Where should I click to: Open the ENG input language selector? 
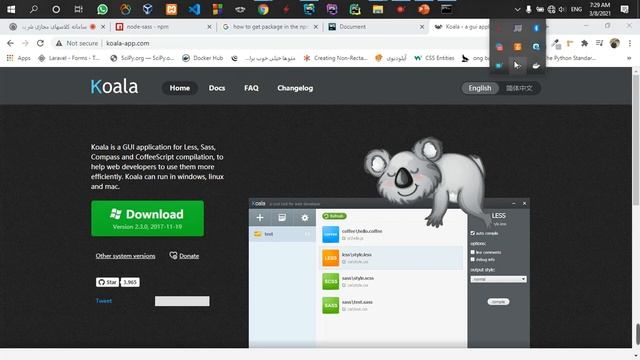pyautogui.click(x=576, y=9)
